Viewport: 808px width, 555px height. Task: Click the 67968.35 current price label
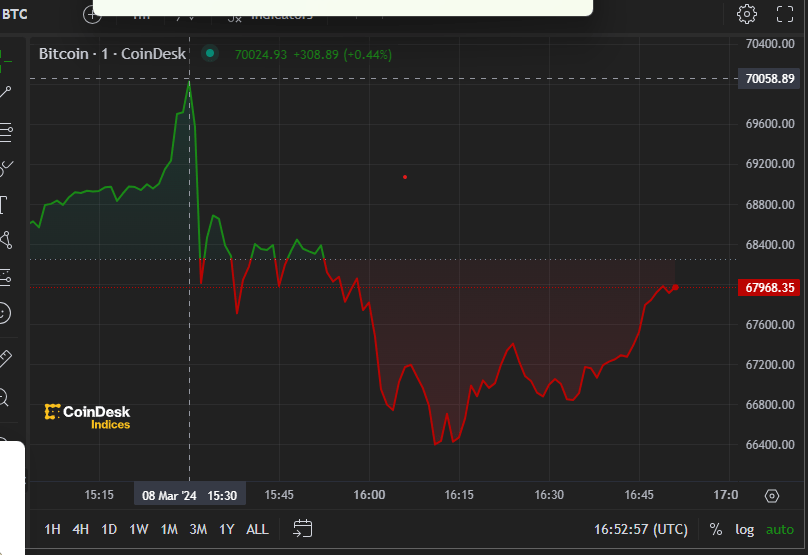pyautogui.click(x=768, y=288)
